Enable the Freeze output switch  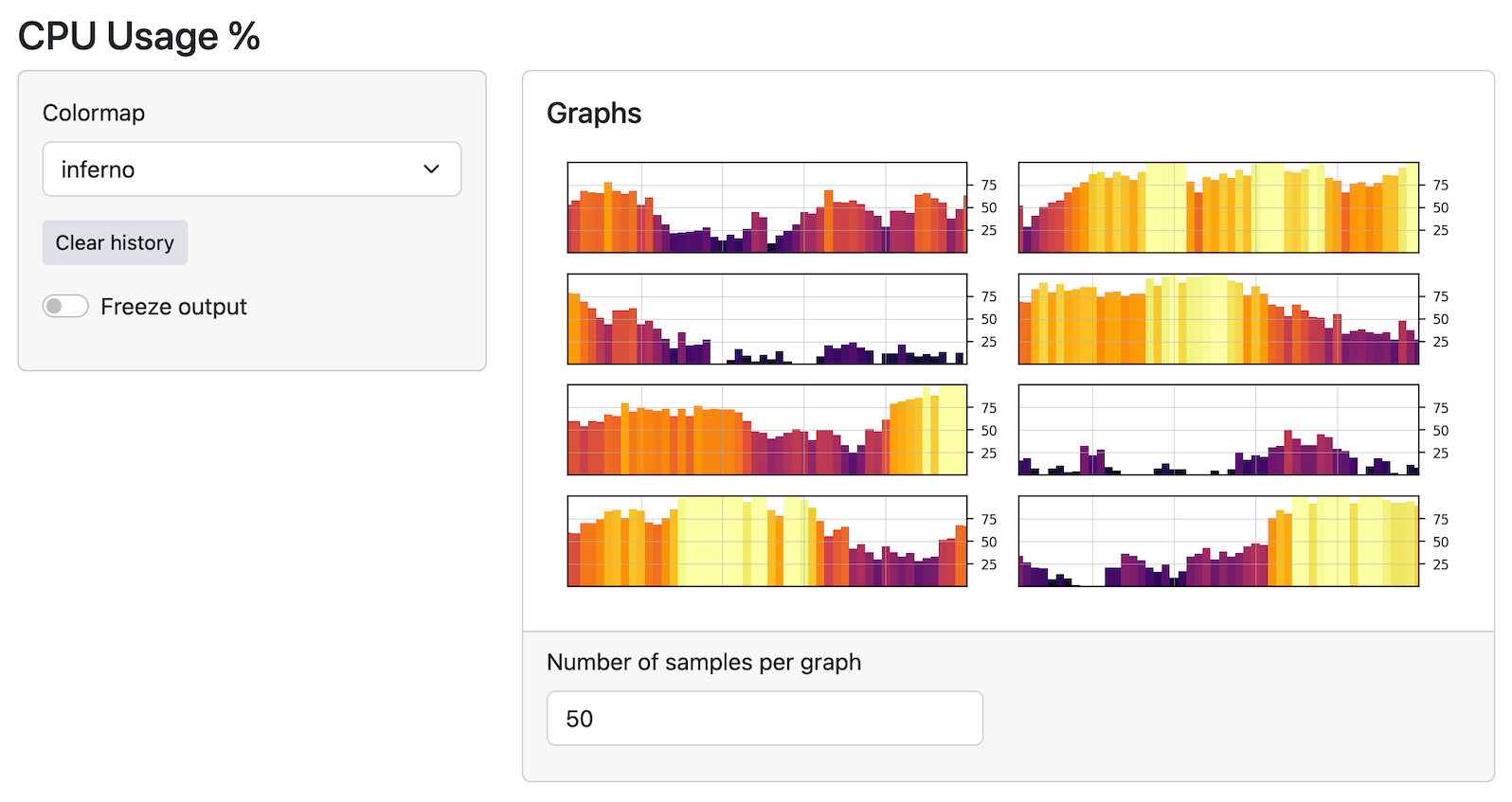point(65,306)
